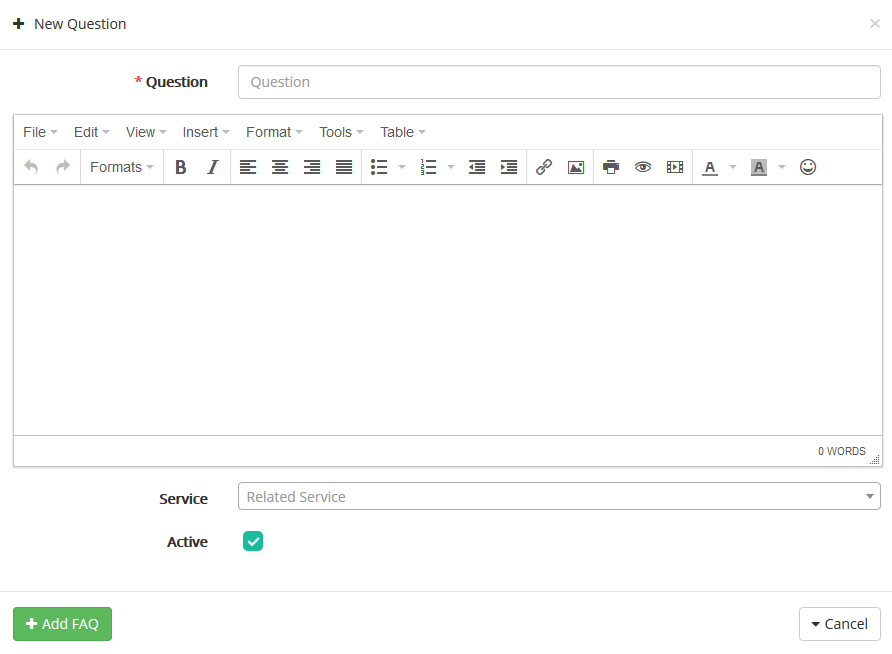
Task: Align text left
Action: point(248,167)
